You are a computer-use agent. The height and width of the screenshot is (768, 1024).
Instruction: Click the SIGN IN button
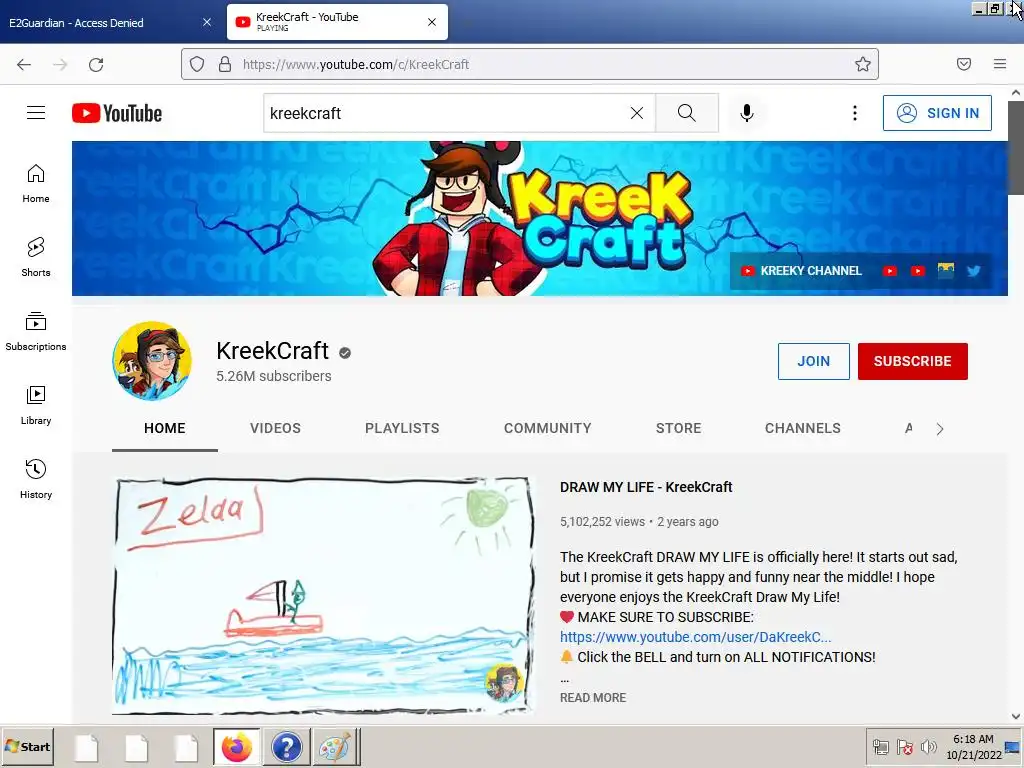937,113
